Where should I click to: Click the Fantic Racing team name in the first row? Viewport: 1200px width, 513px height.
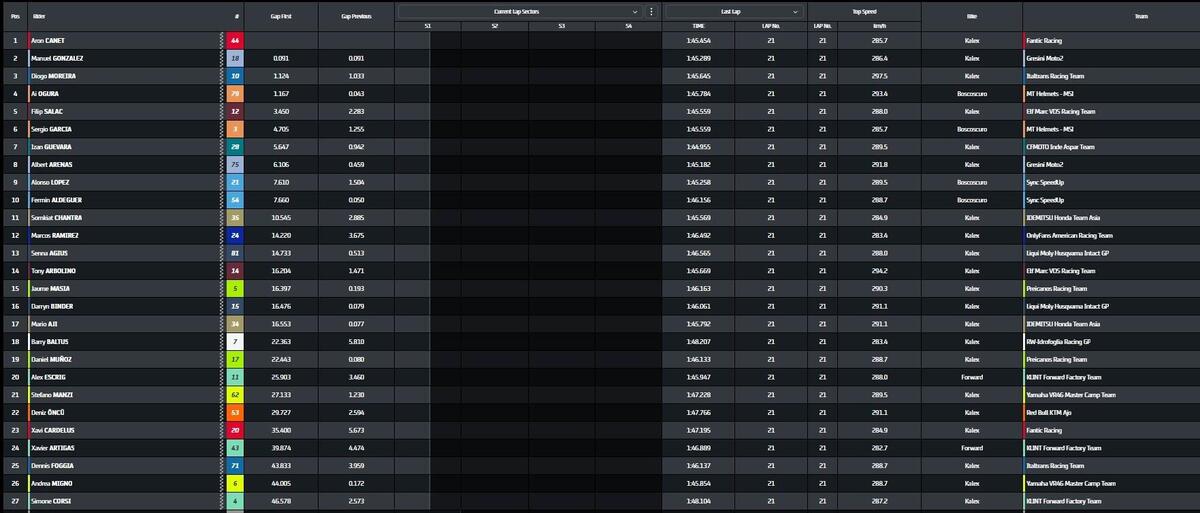(x=1044, y=41)
